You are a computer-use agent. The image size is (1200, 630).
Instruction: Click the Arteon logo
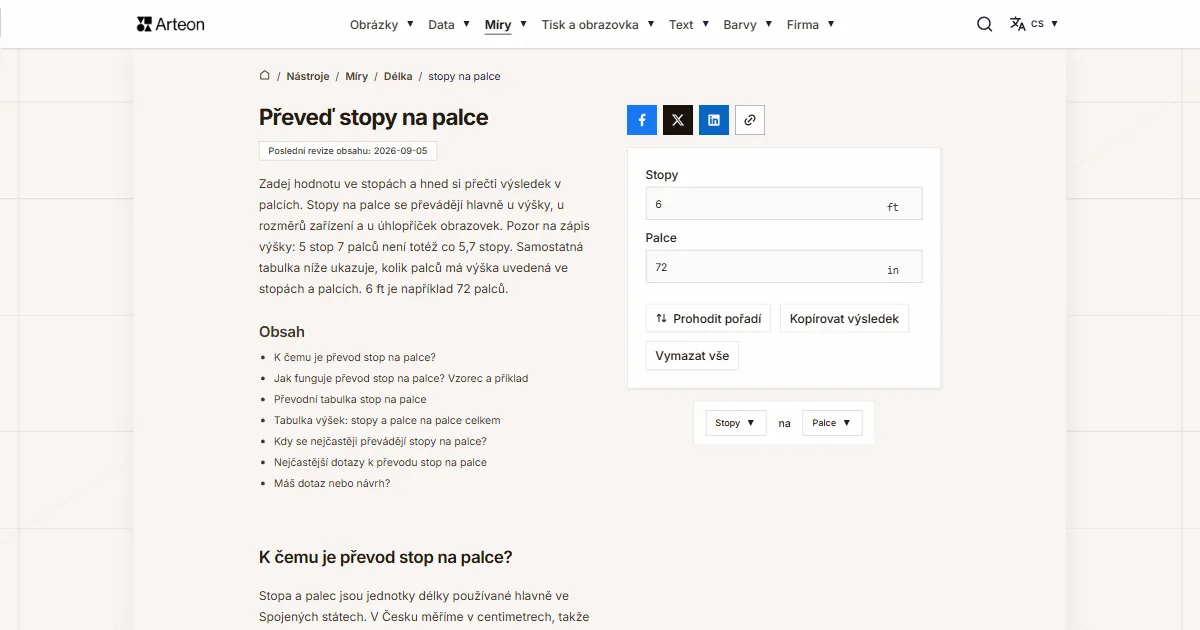170,24
